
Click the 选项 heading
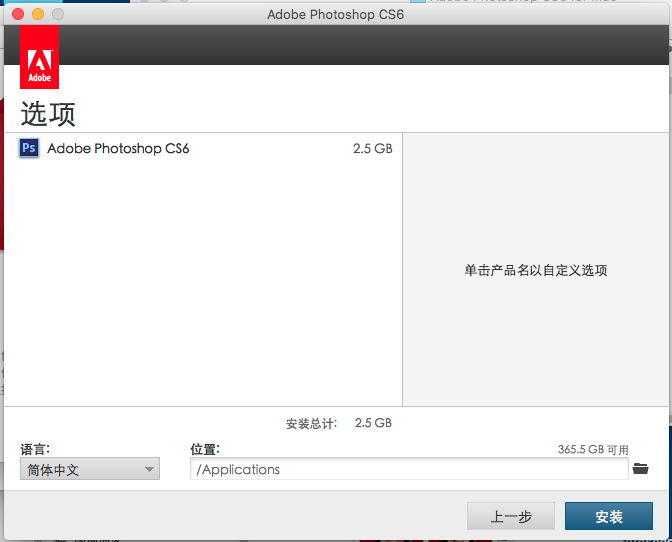pos(48,114)
